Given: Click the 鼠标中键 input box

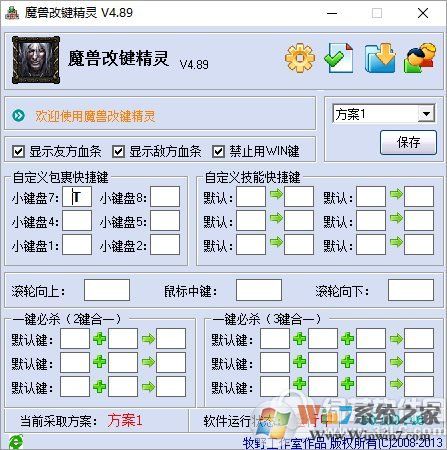Looking at the screenshot, I should (259, 290).
